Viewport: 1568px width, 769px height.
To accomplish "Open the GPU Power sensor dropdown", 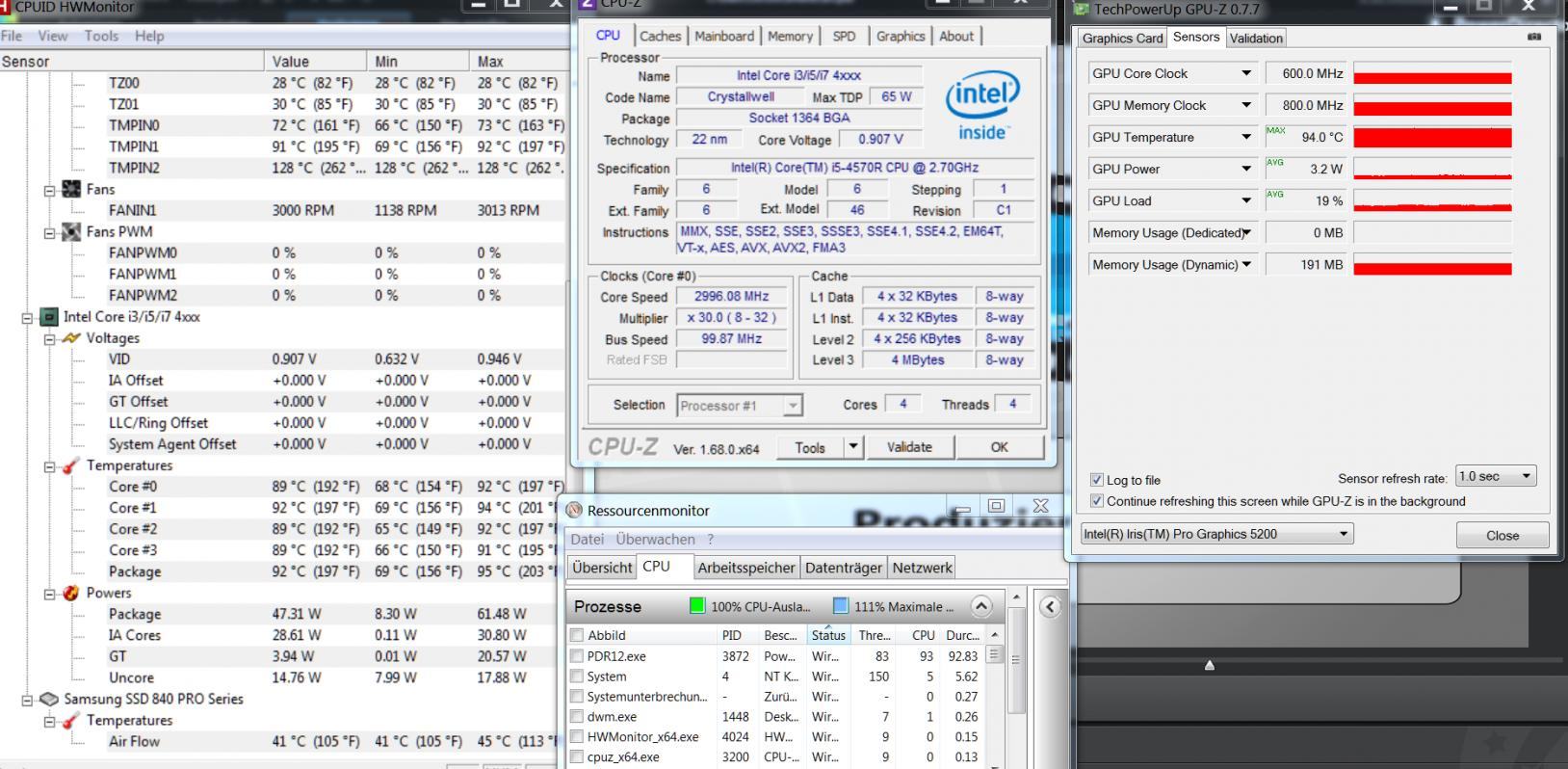I will point(1245,169).
